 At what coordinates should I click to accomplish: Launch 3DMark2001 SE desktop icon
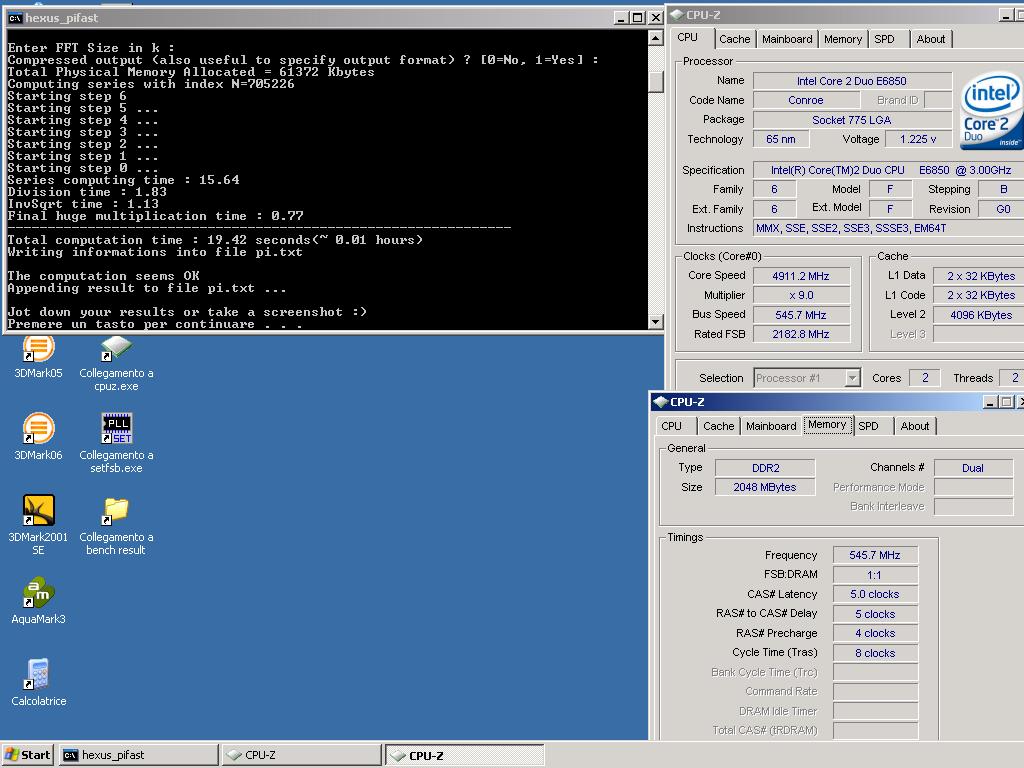pos(39,524)
